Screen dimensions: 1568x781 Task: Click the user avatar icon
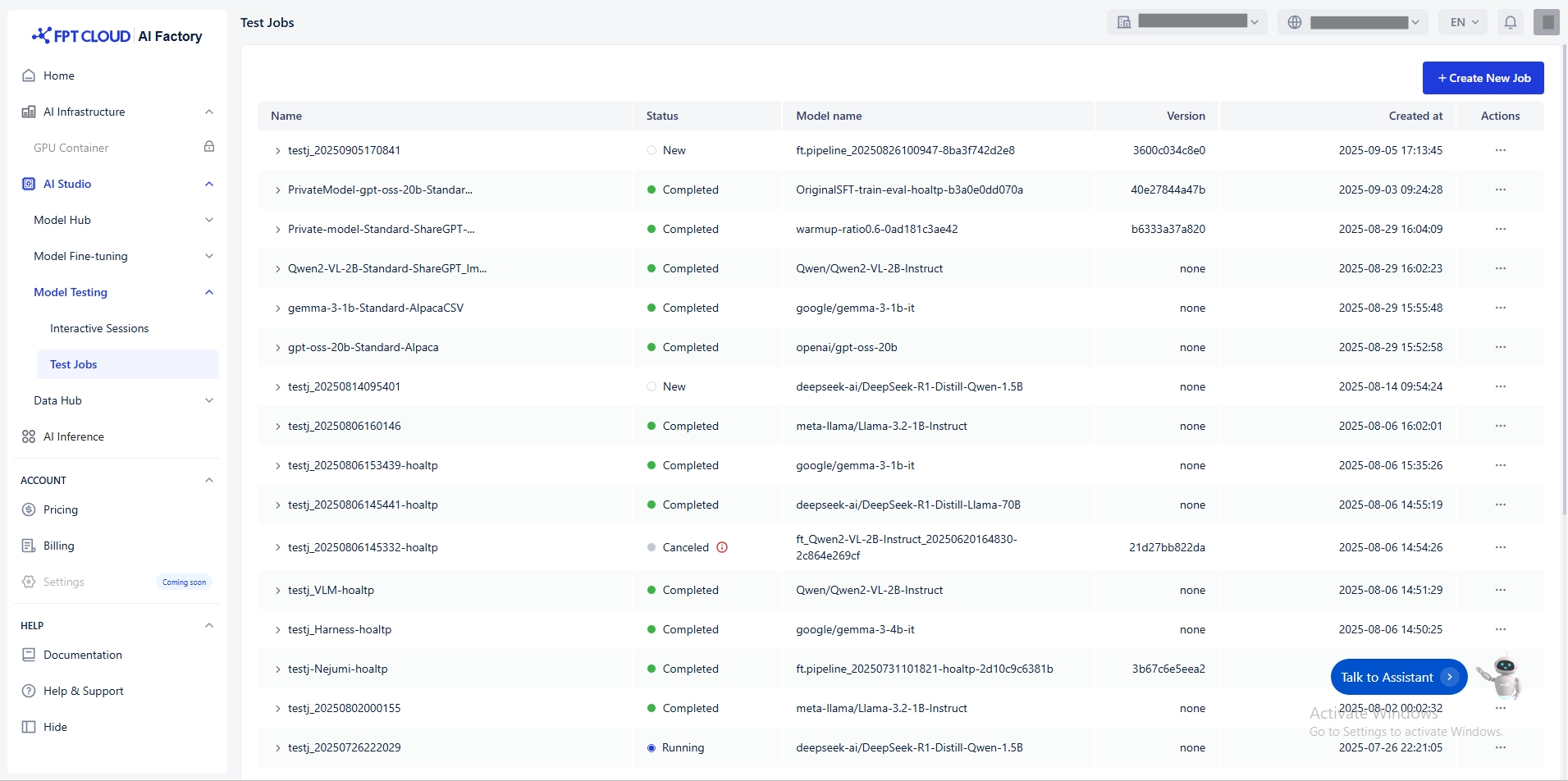(1546, 22)
